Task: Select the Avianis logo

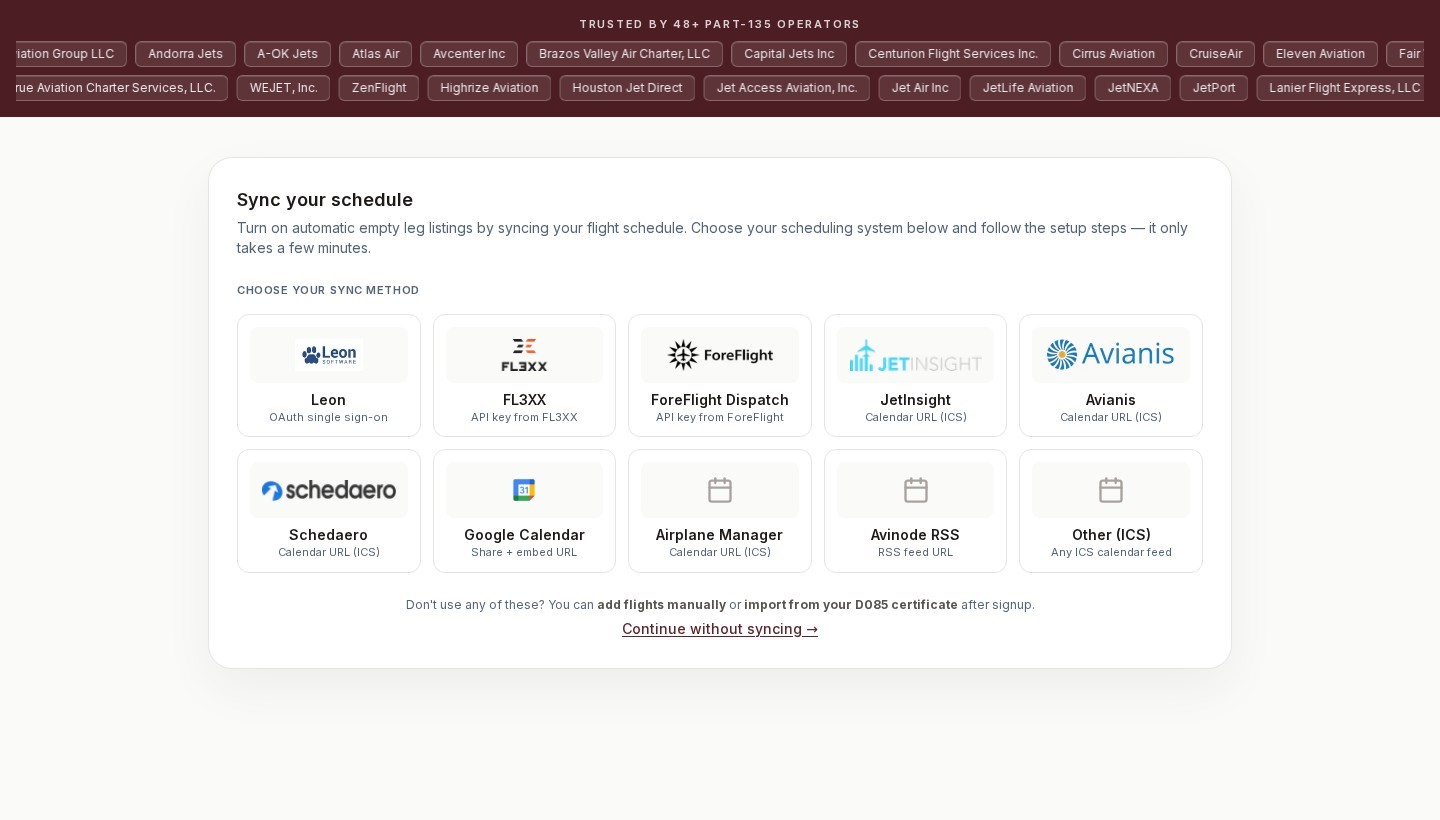Action: click(x=1110, y=355)
